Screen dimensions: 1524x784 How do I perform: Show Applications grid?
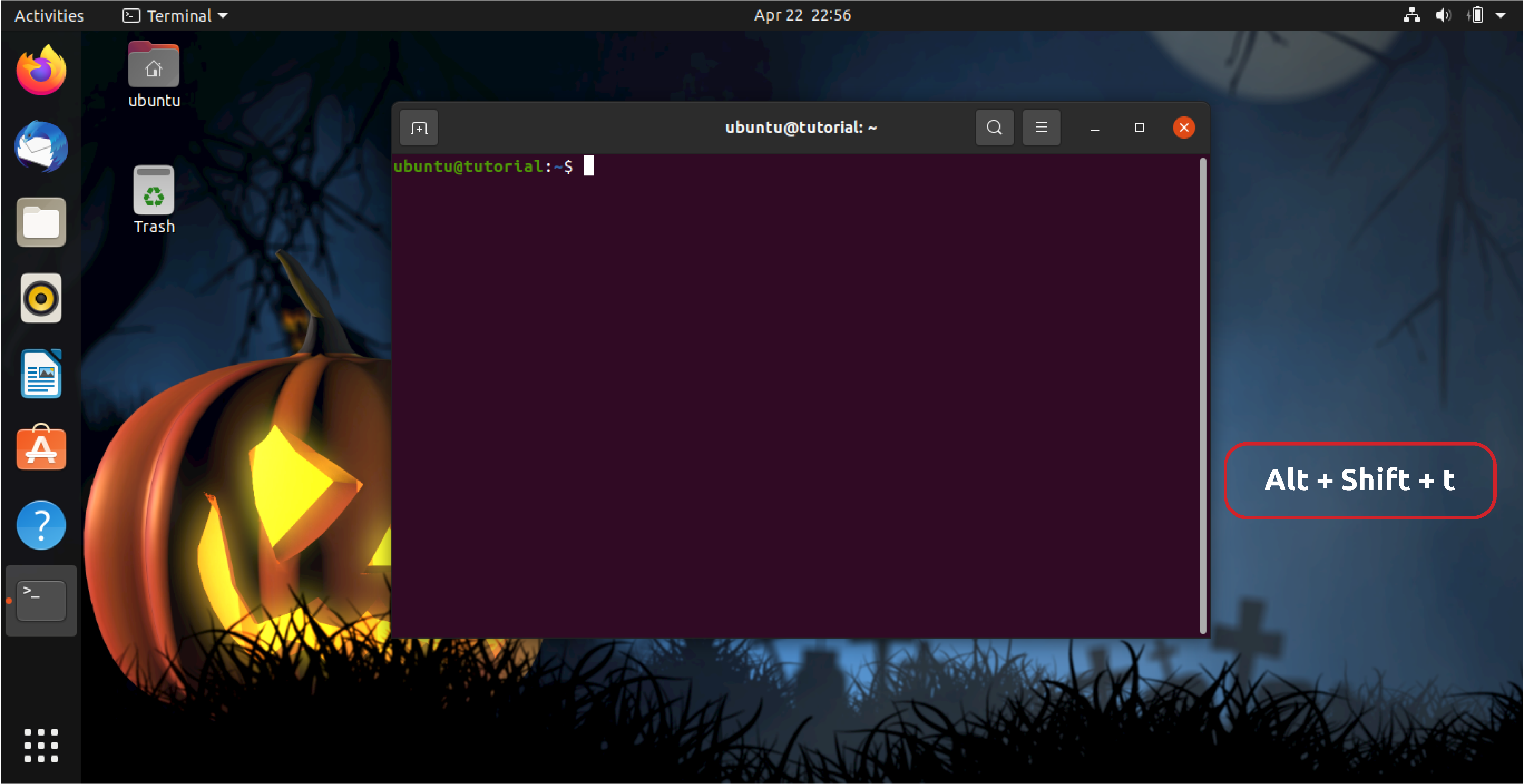(41, 745)
